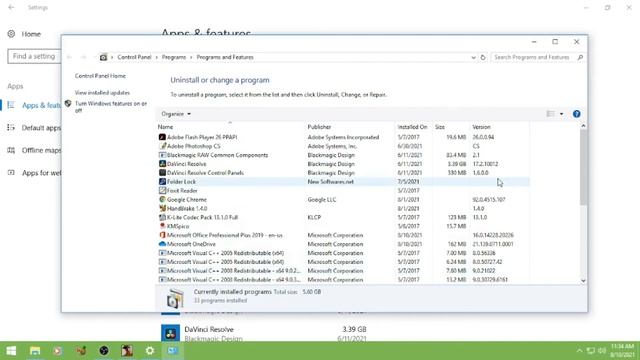Open Turn Windows features on or off
The height and width of the screenshot is (360, 640).
(111, 107)
